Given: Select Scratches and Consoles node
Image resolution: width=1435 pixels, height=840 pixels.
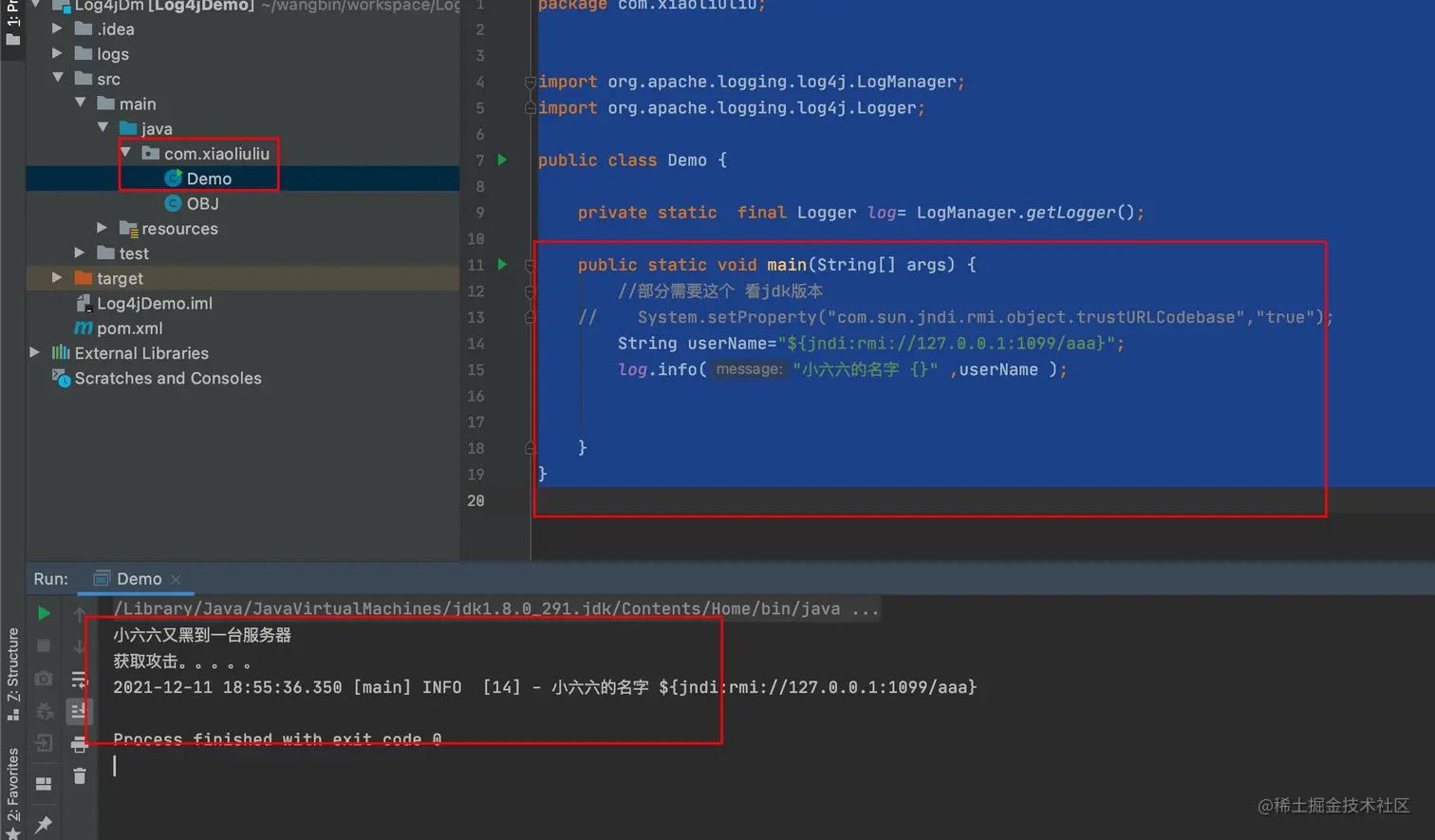Looking at the screenshot, I should click(x=168, y=378).
